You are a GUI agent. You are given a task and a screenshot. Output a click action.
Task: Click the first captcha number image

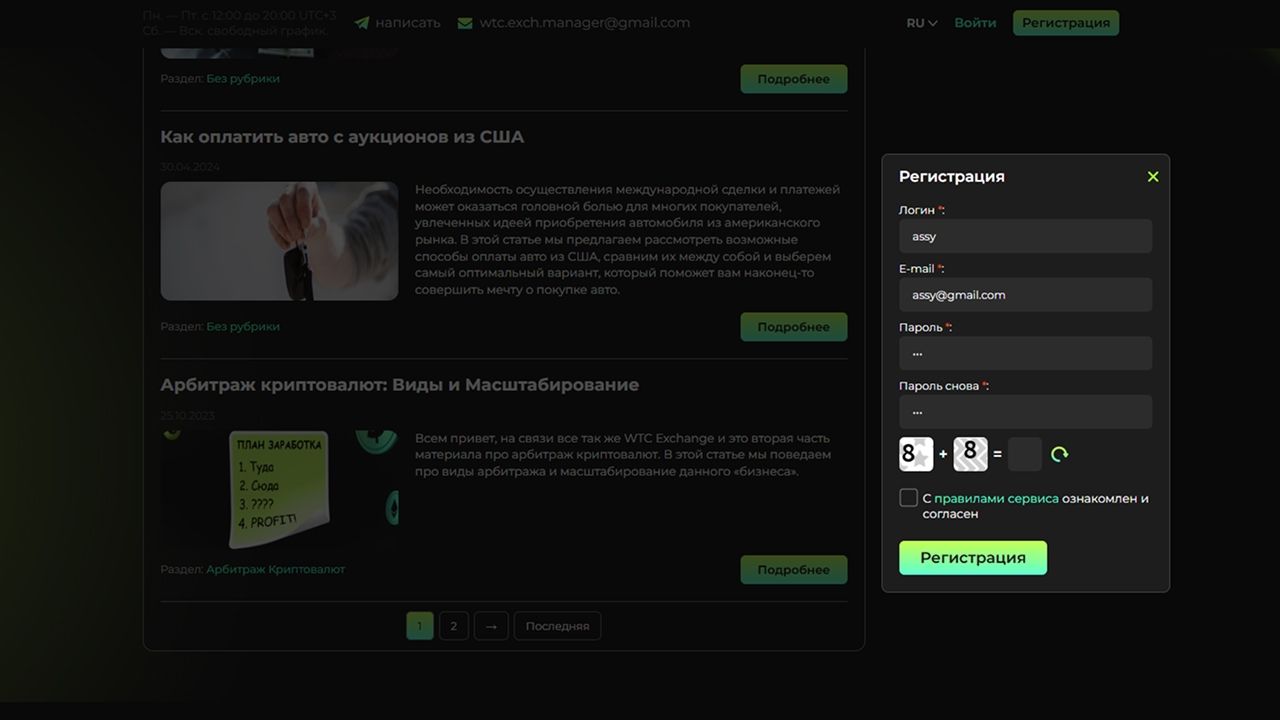916,454
